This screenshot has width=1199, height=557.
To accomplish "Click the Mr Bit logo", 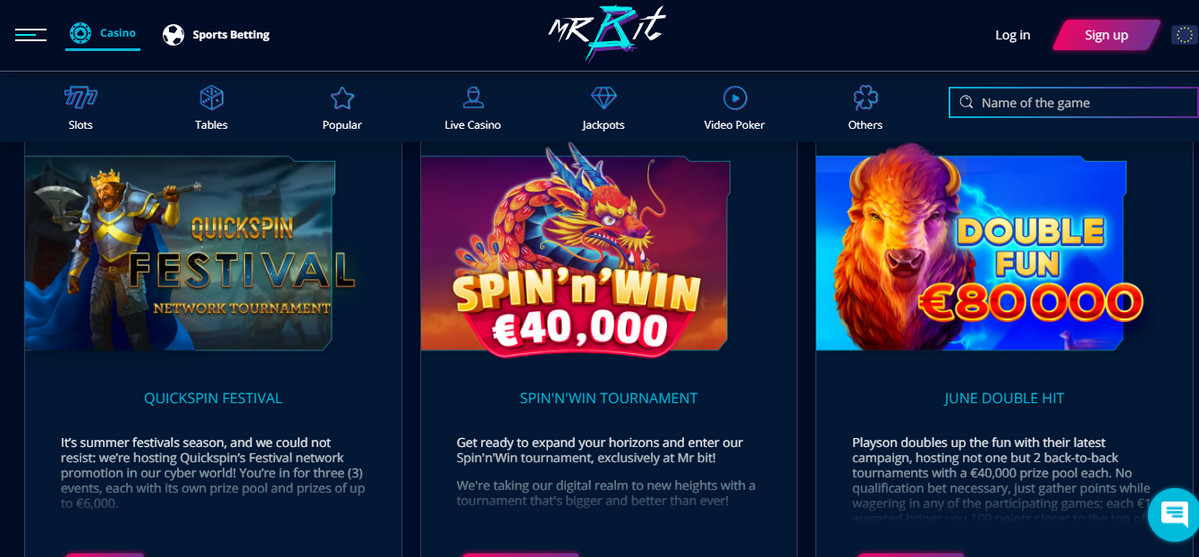I will [x=606, y=33].
